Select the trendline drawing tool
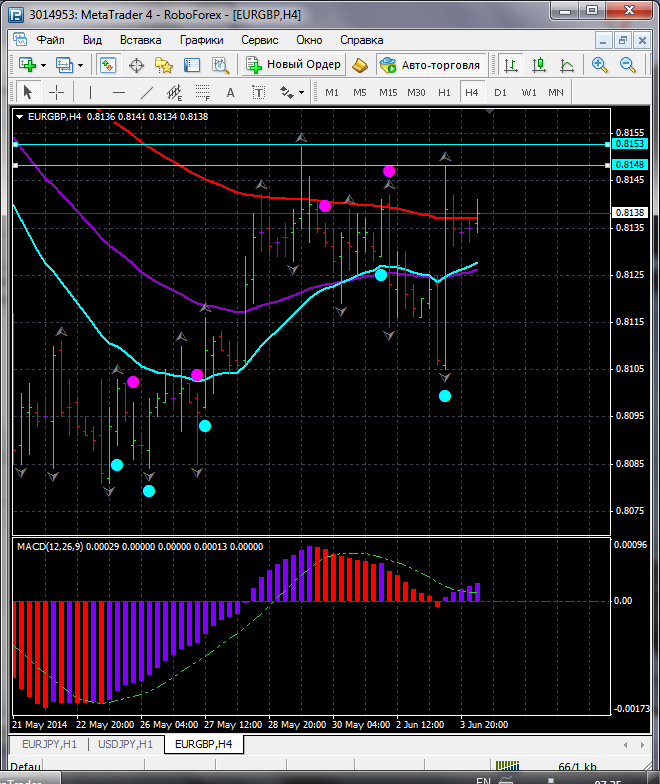 point(147,92)
